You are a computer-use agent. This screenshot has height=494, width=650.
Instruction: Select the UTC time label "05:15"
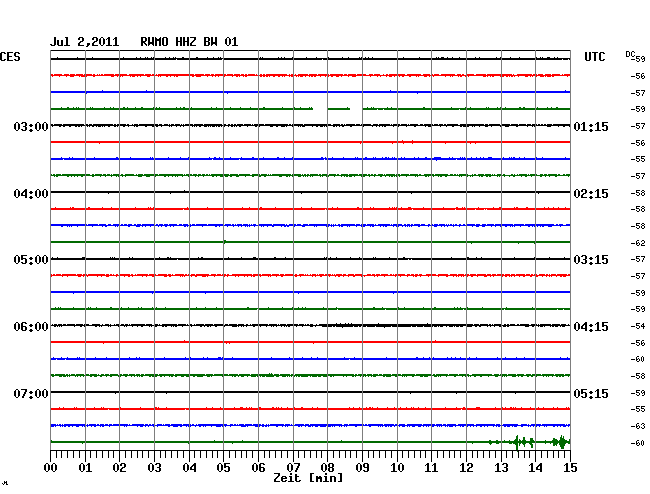coord(591,393)
